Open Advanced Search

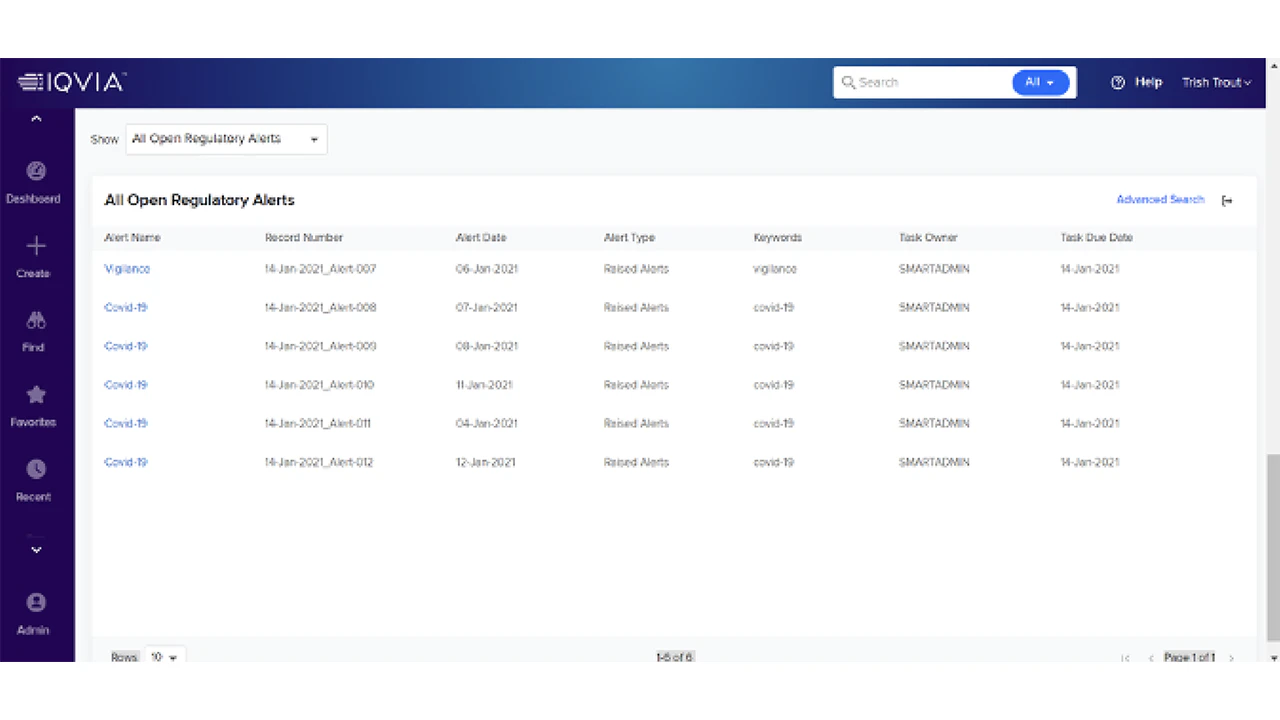pos(1159,199)
